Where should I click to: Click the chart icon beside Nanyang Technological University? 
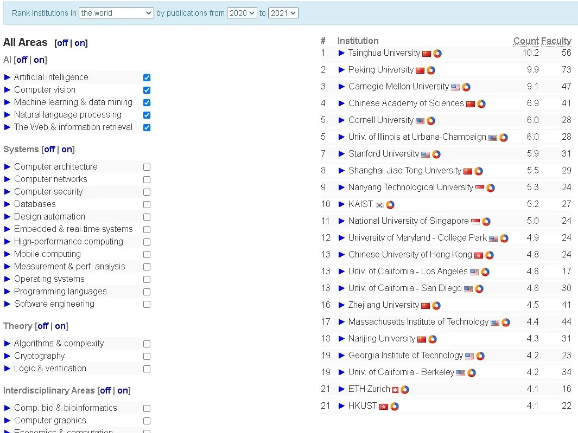click(x=490, y=188)
